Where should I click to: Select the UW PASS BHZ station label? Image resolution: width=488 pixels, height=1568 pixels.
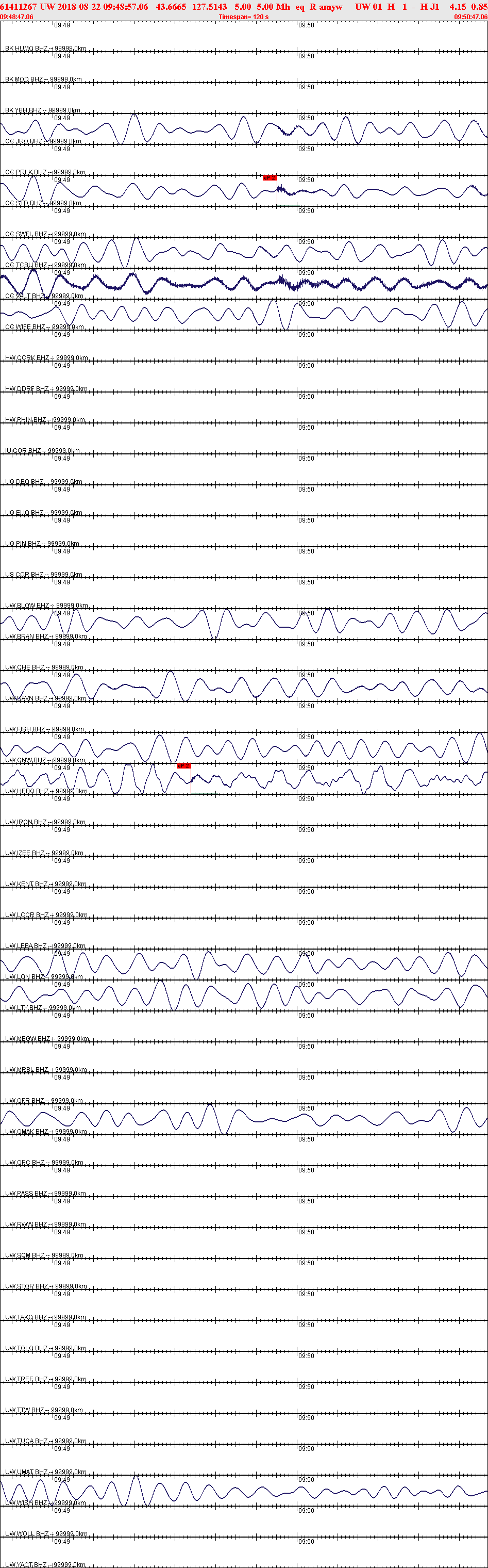46,1194
